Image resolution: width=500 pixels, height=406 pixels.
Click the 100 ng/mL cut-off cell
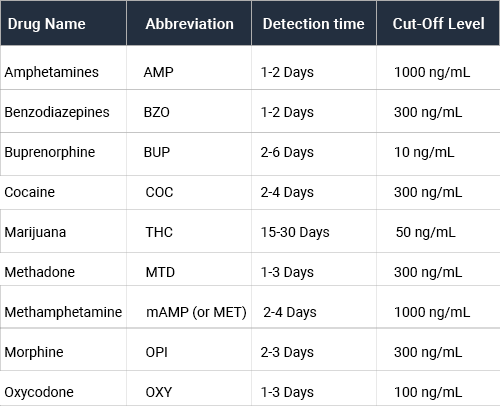438,388
